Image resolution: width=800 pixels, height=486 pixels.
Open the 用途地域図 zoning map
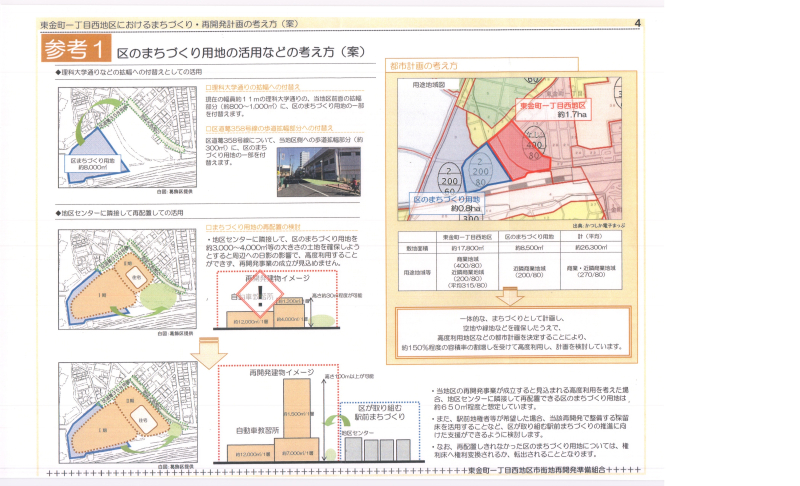[510, 149]
